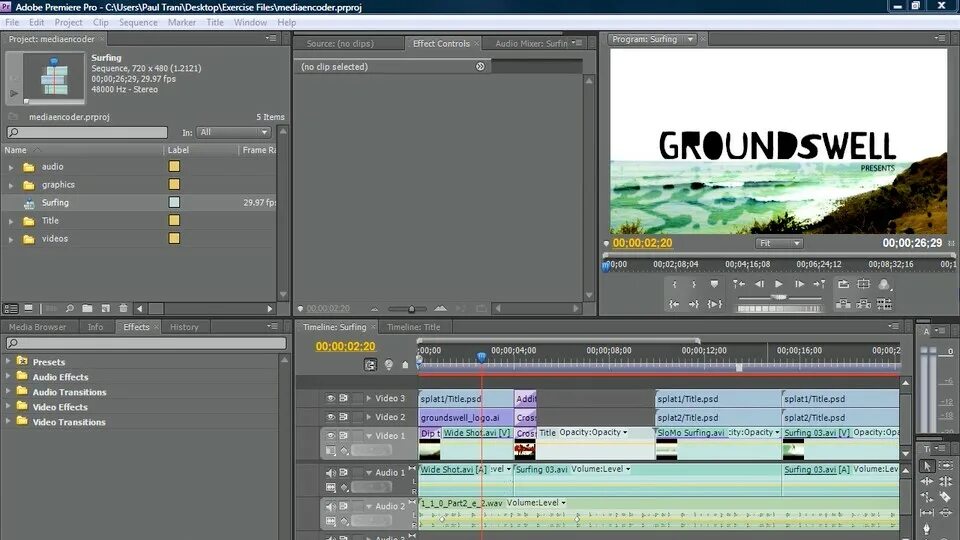Expand the Video Effects folder

tap(8, 407)
